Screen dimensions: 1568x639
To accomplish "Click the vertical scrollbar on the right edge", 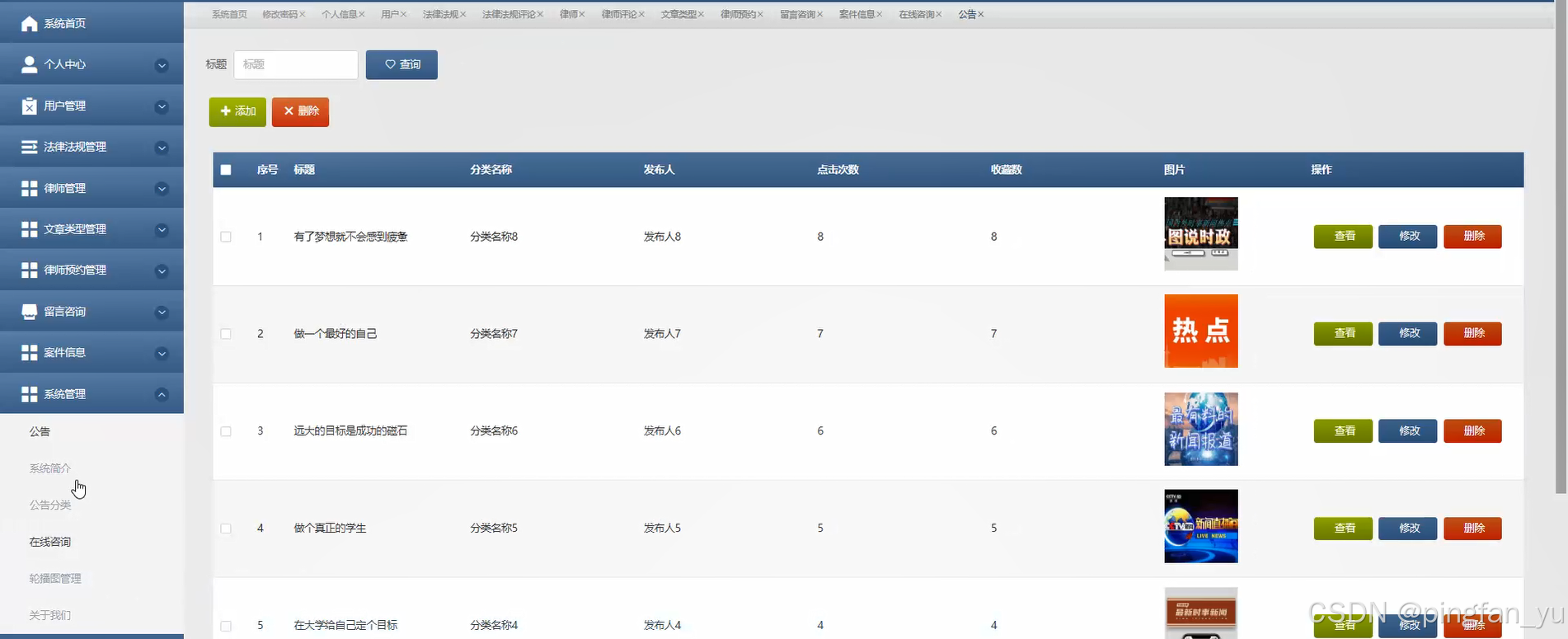I will 1561,247.
